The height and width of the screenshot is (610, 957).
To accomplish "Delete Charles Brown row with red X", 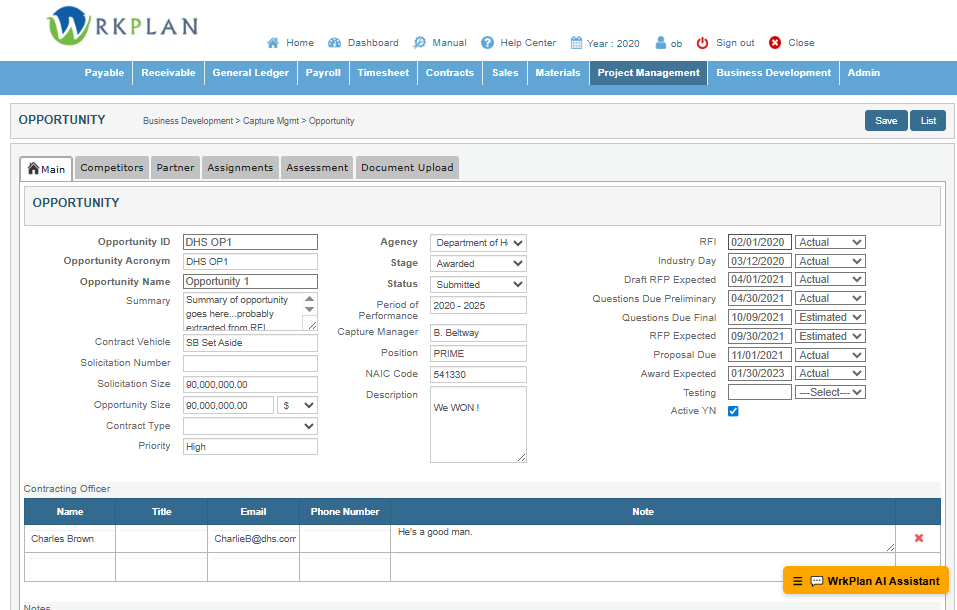I will tap(918, 538).
